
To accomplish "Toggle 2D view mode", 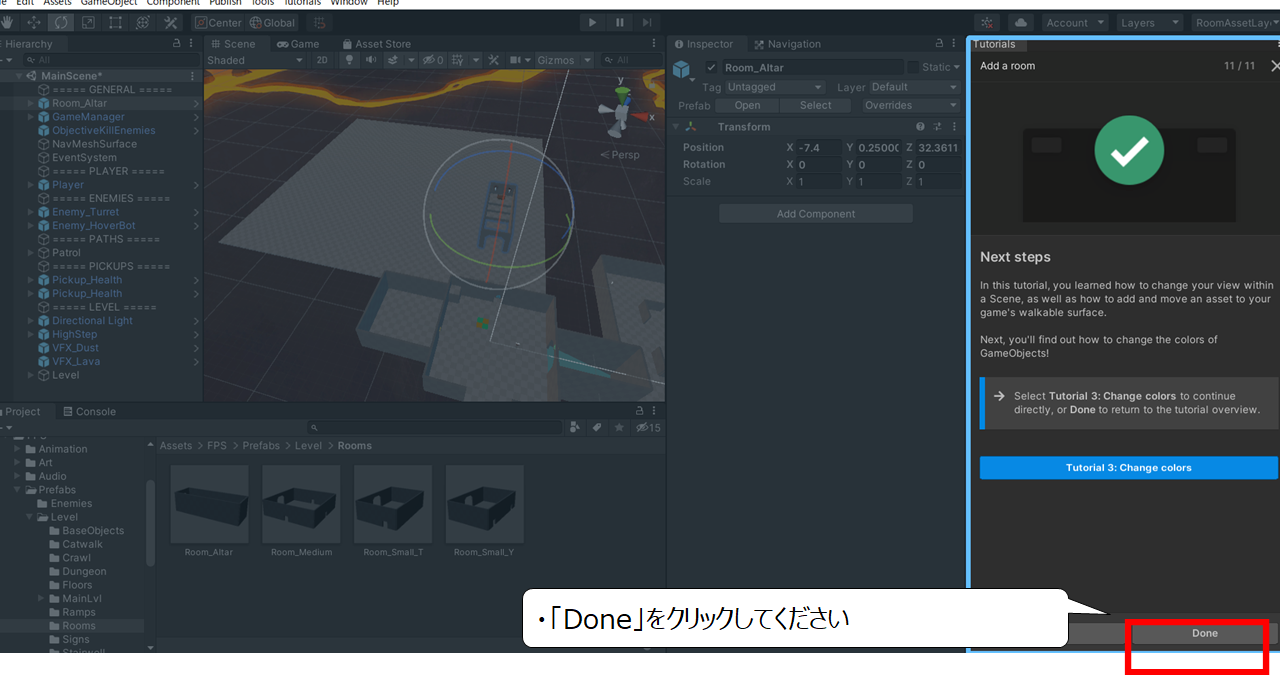I will (322, 60).
